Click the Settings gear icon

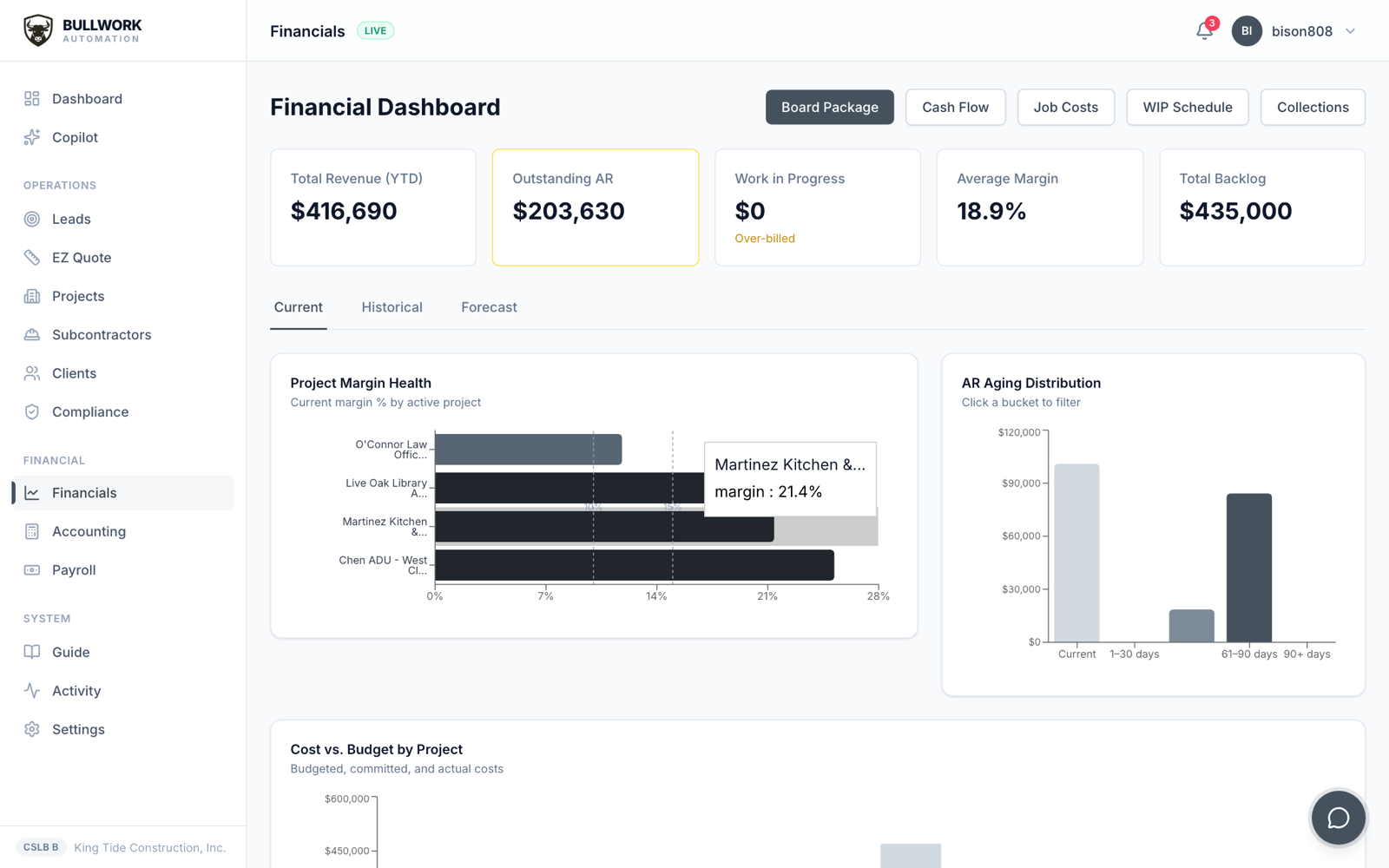tap(32, 729)
